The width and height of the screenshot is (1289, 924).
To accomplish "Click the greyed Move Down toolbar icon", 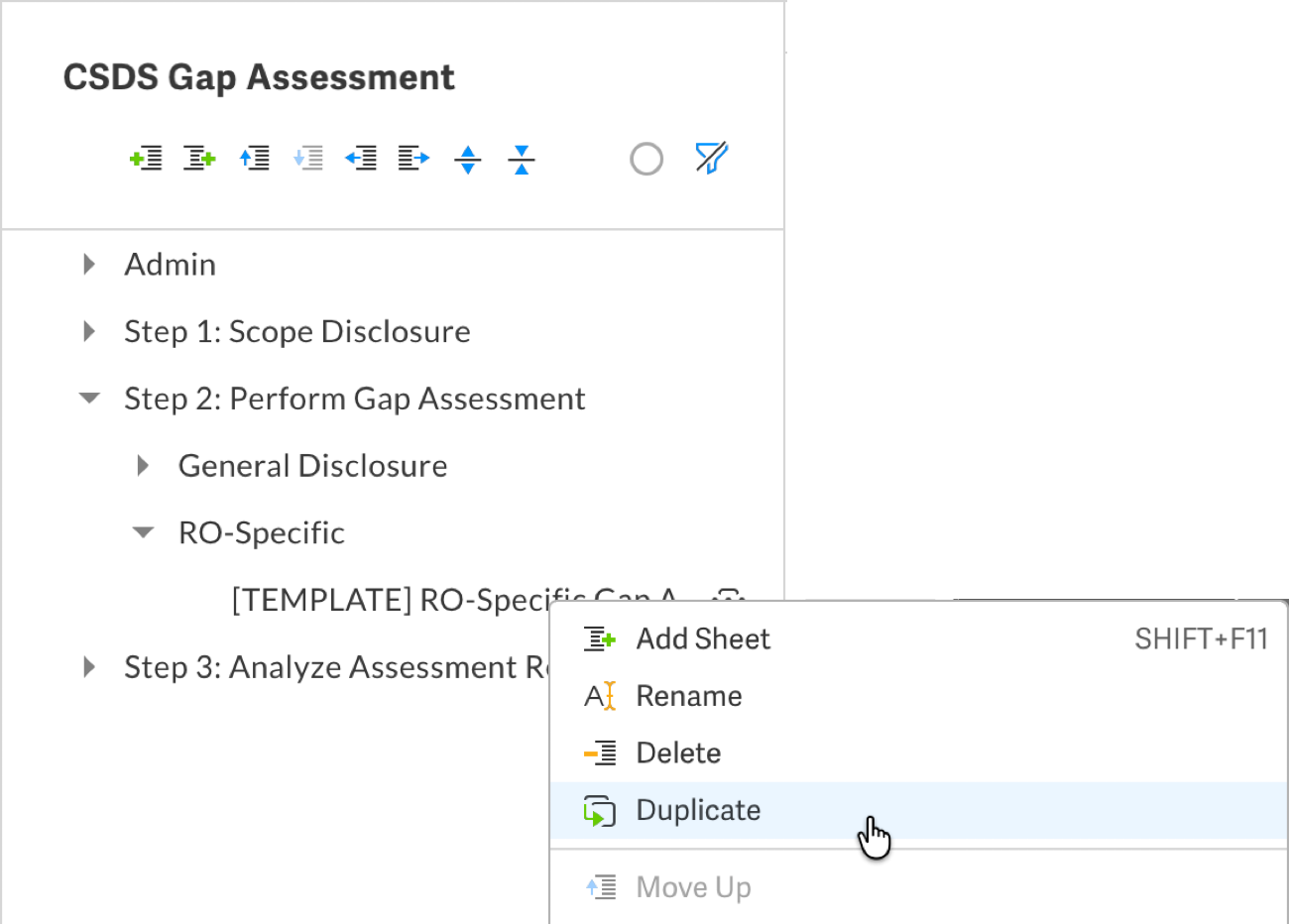I will coord(308,159).
